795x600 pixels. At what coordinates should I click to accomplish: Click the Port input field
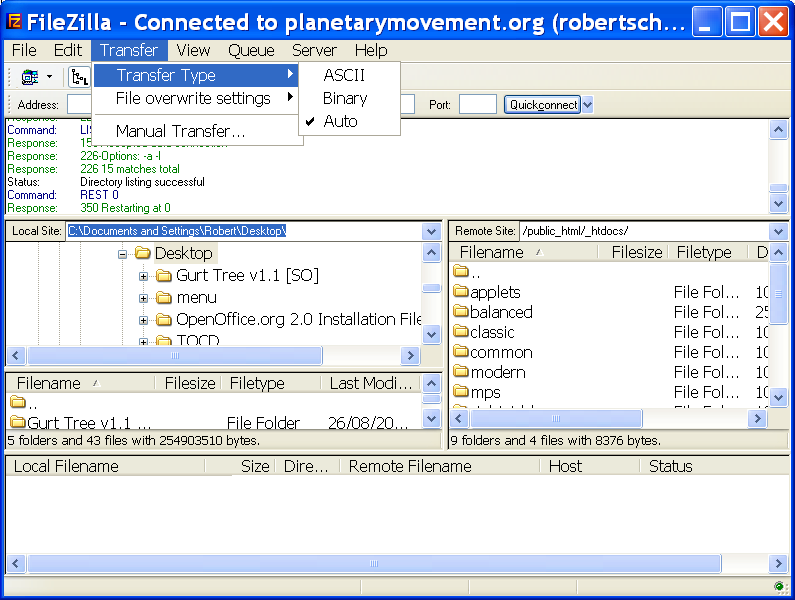pos(478,104)
